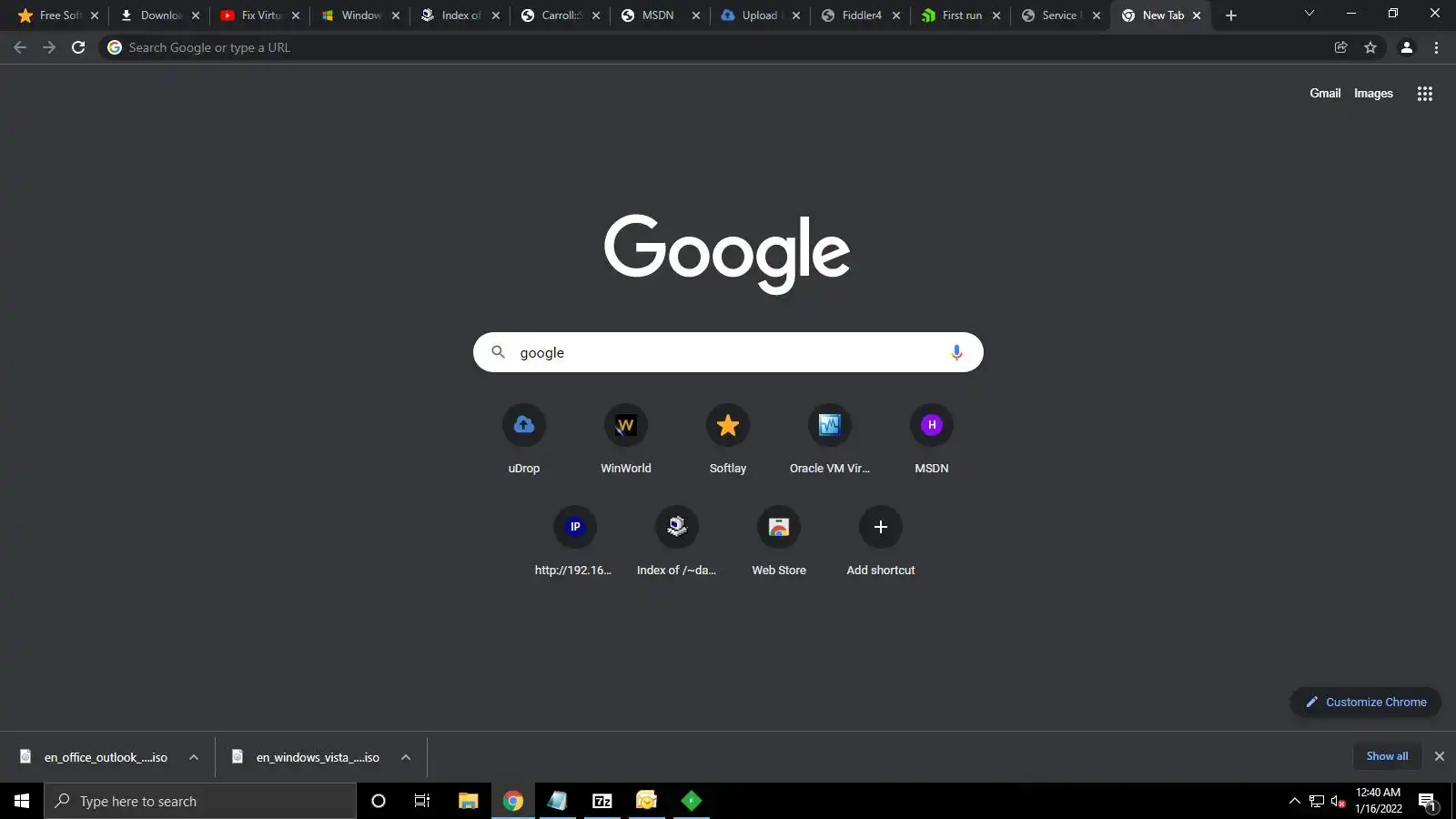This screenshot has width=1456, height=819.
Task: Open the yellow mail app on taskbar
Action: point(646,801)
